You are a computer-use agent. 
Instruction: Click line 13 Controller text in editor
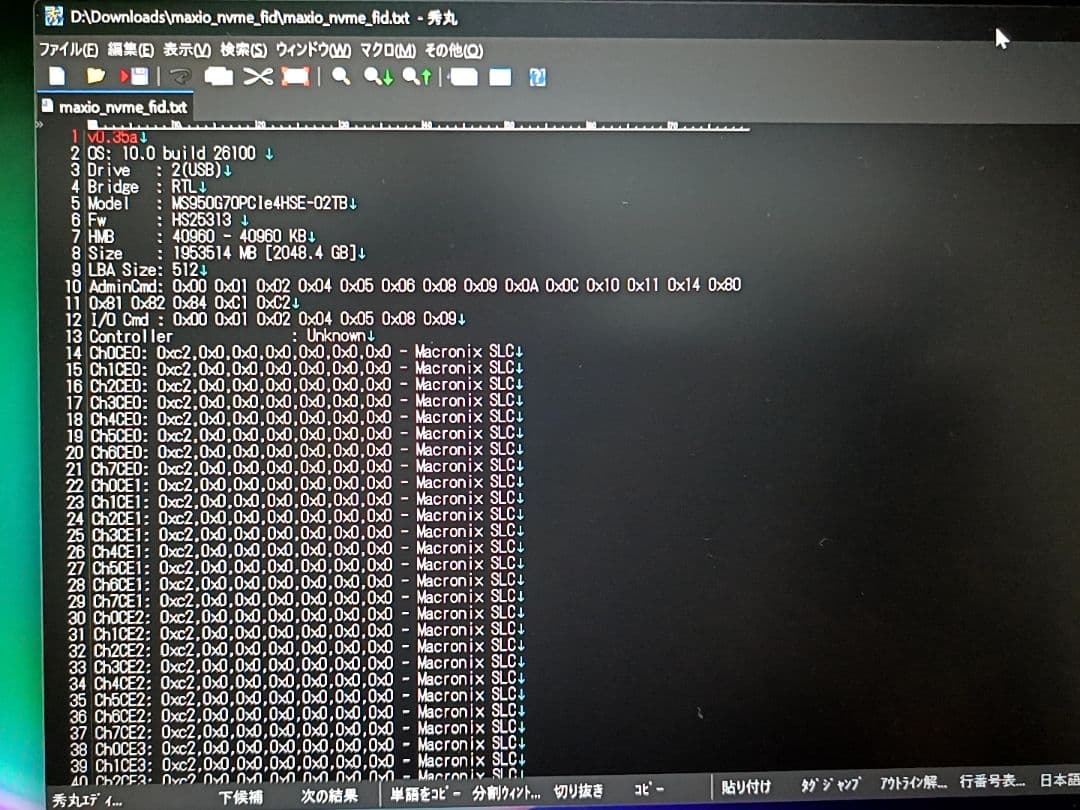tap(130, 337)
